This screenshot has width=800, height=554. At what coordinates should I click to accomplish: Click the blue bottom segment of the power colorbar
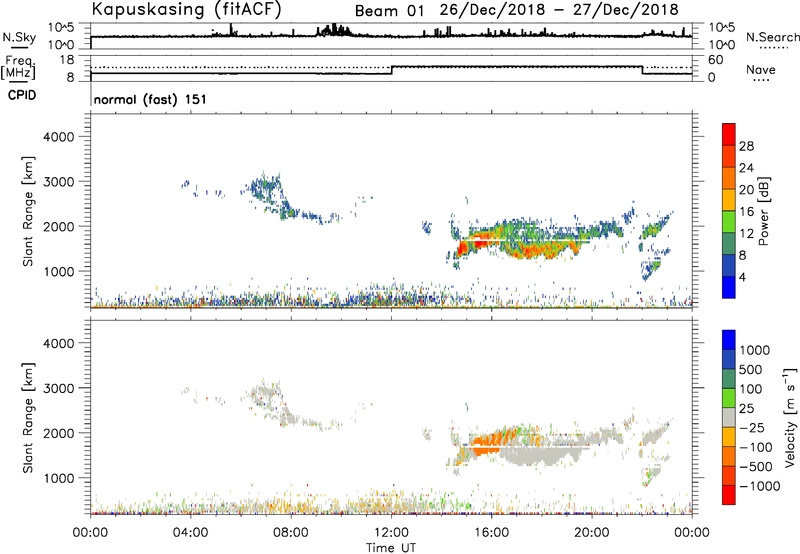pos(729,287)
